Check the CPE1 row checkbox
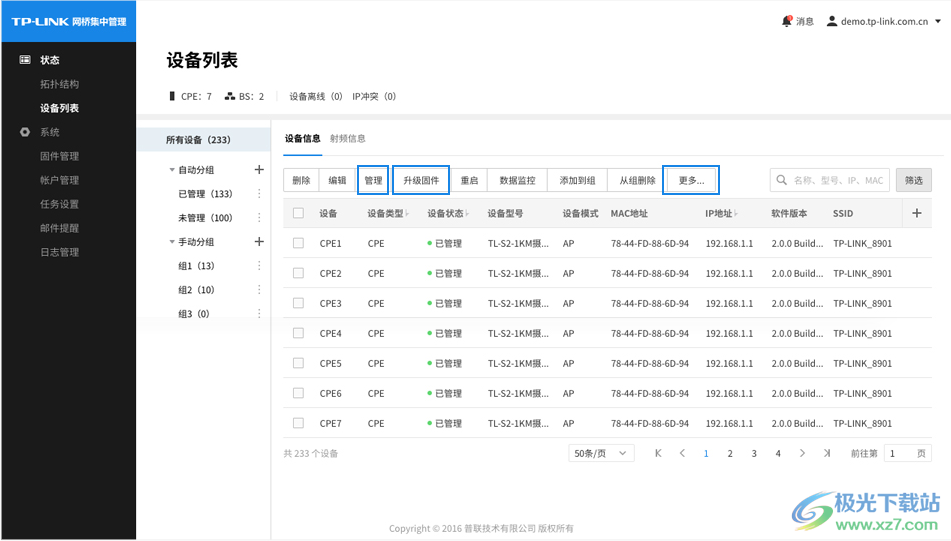 coord(298,243)
